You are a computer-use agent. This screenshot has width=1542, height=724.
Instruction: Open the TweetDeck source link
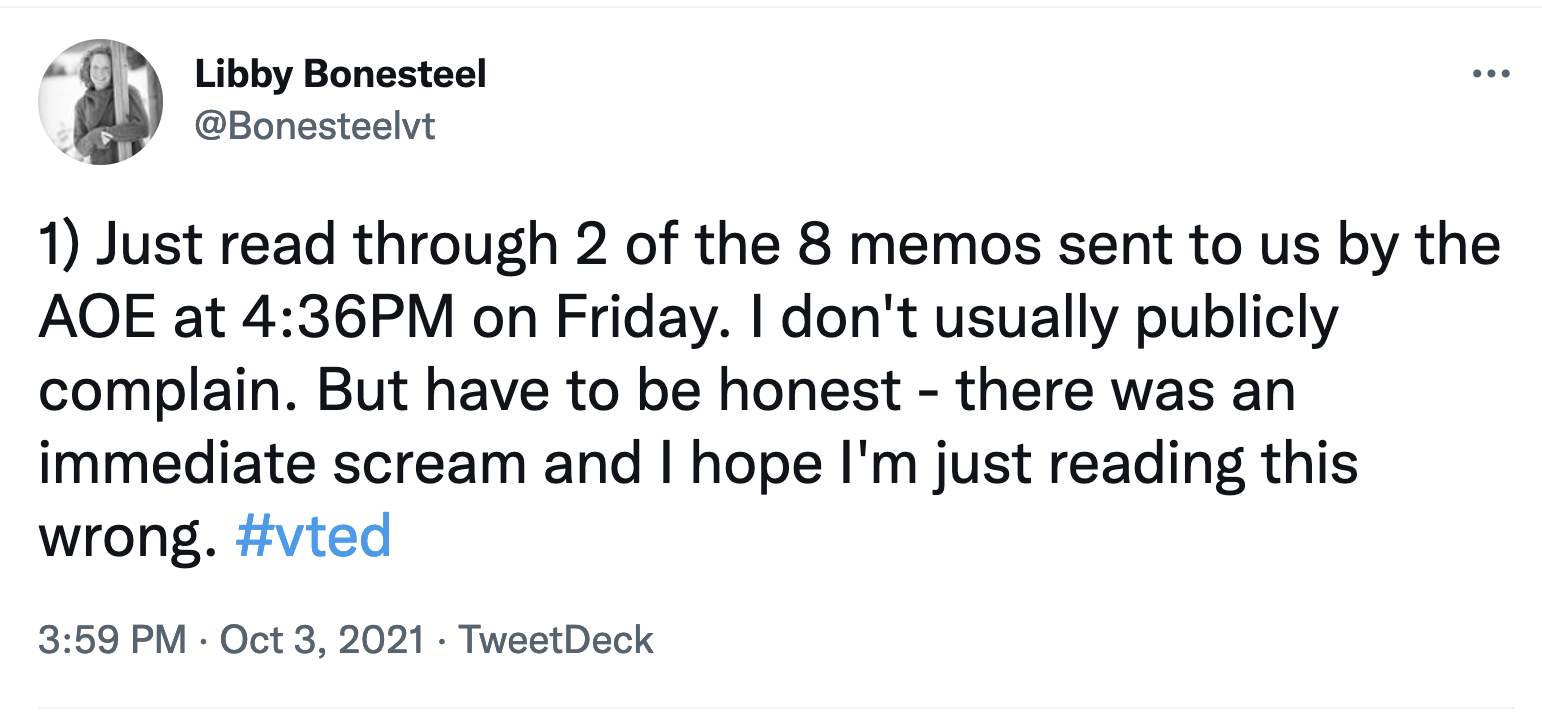(x=555, y=639)
